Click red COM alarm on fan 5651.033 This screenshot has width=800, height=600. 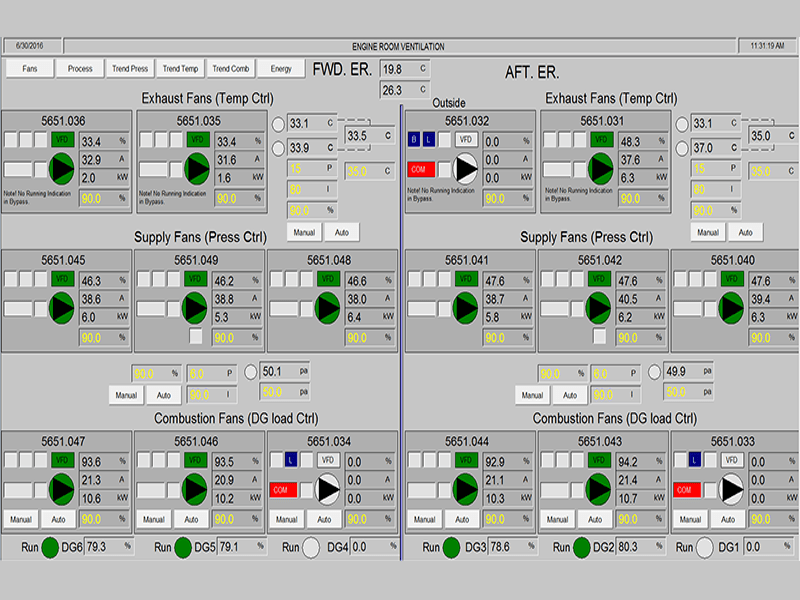click(687, 490)
